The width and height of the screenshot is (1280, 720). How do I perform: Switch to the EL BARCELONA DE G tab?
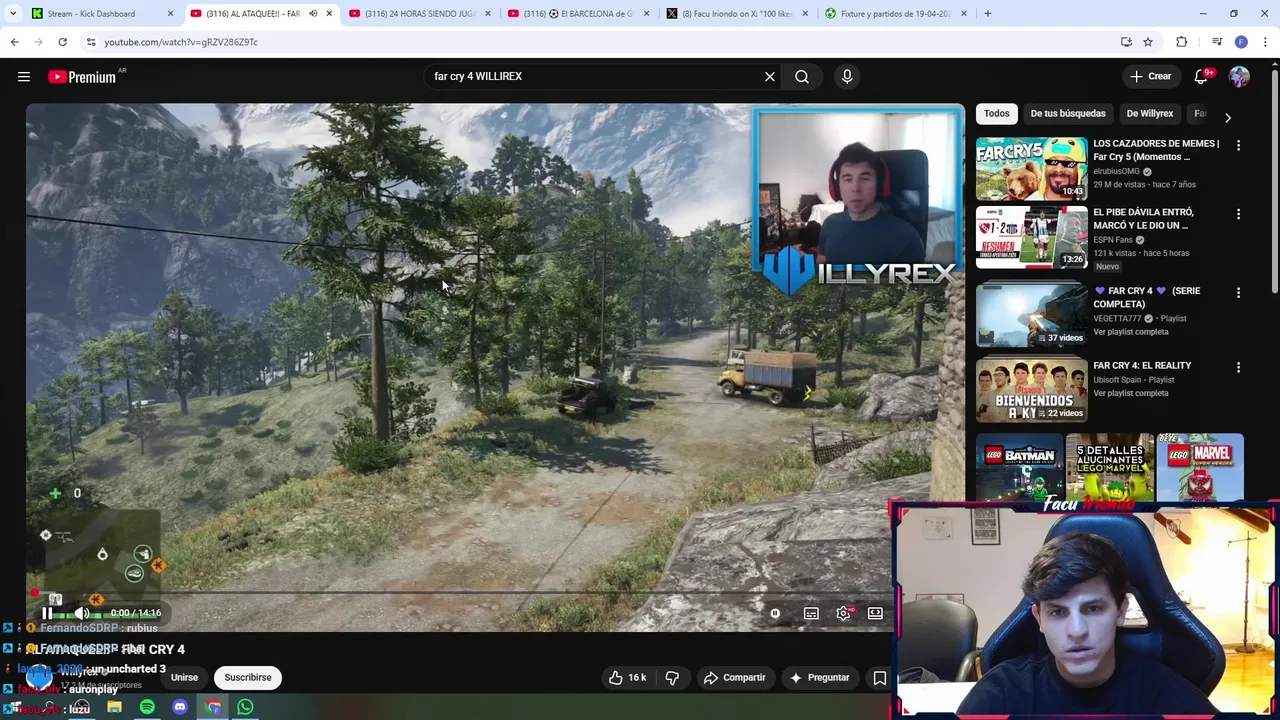pos(579,14)
